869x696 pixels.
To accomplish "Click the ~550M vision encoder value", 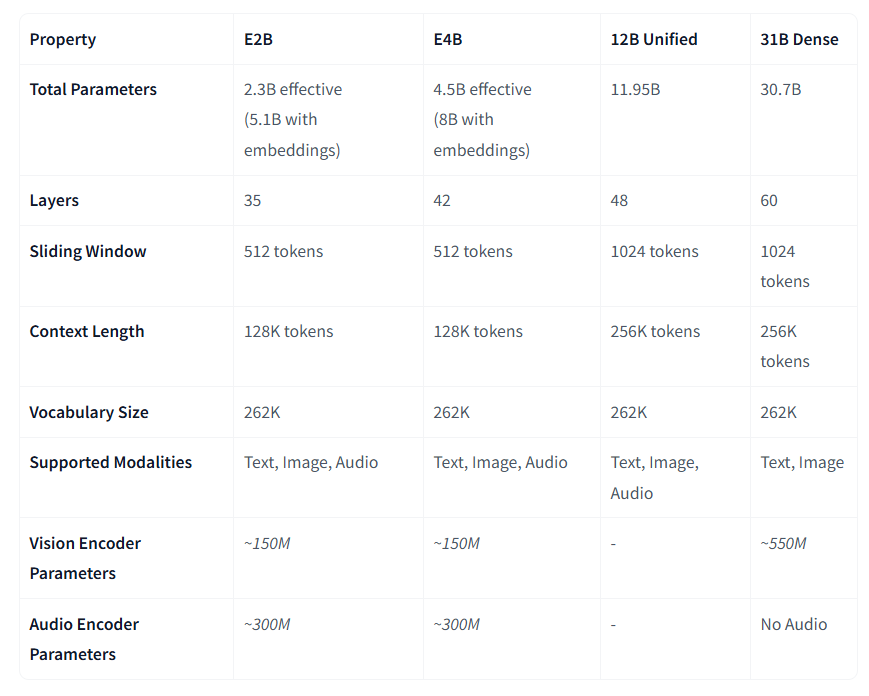I will pos(783,543).
